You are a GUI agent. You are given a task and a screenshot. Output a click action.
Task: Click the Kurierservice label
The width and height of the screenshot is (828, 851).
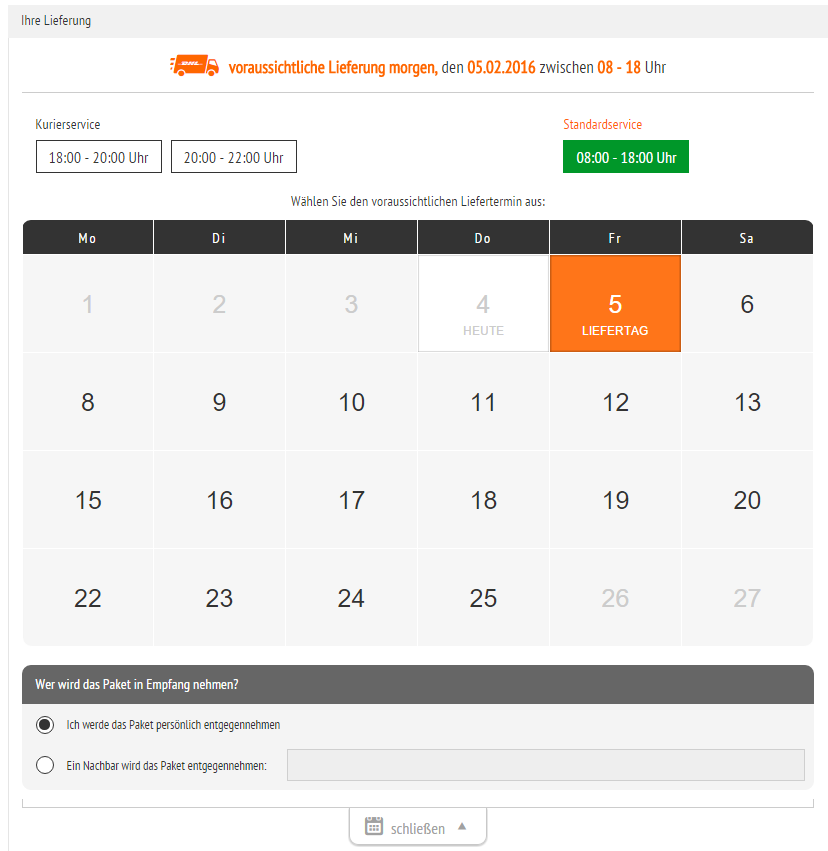coord(68,124)
